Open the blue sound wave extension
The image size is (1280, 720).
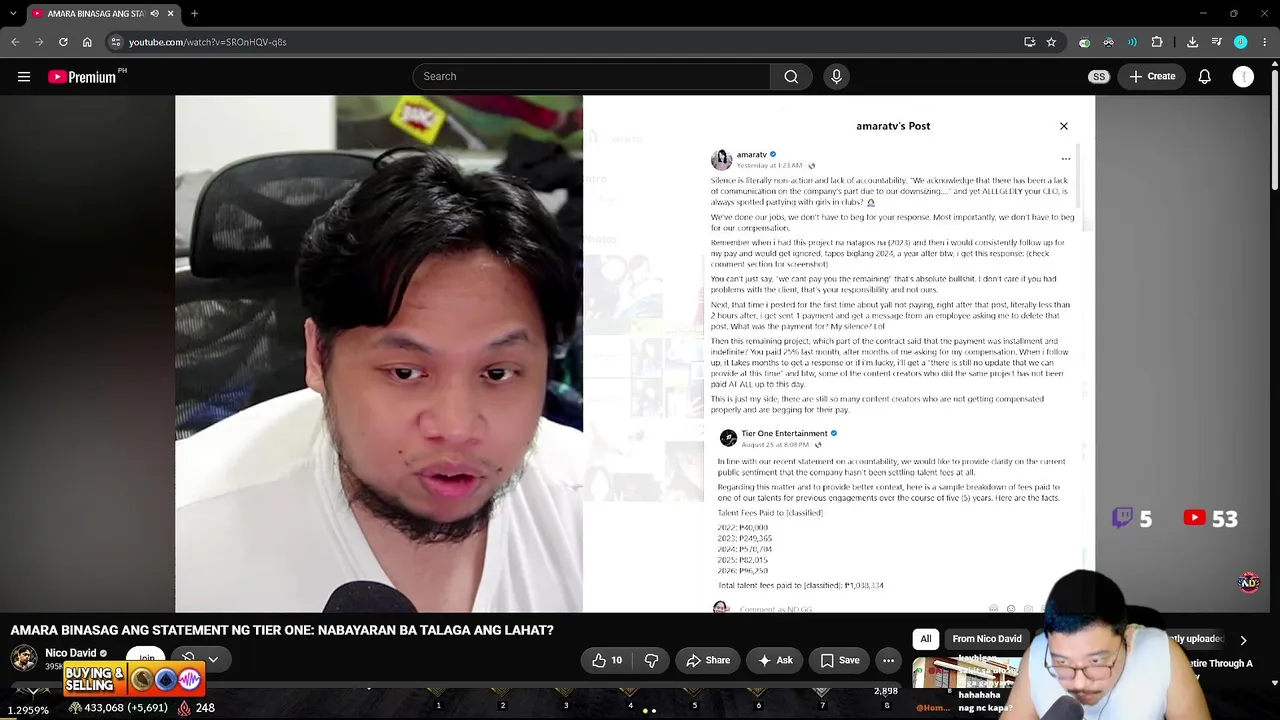click(1132, 42)
